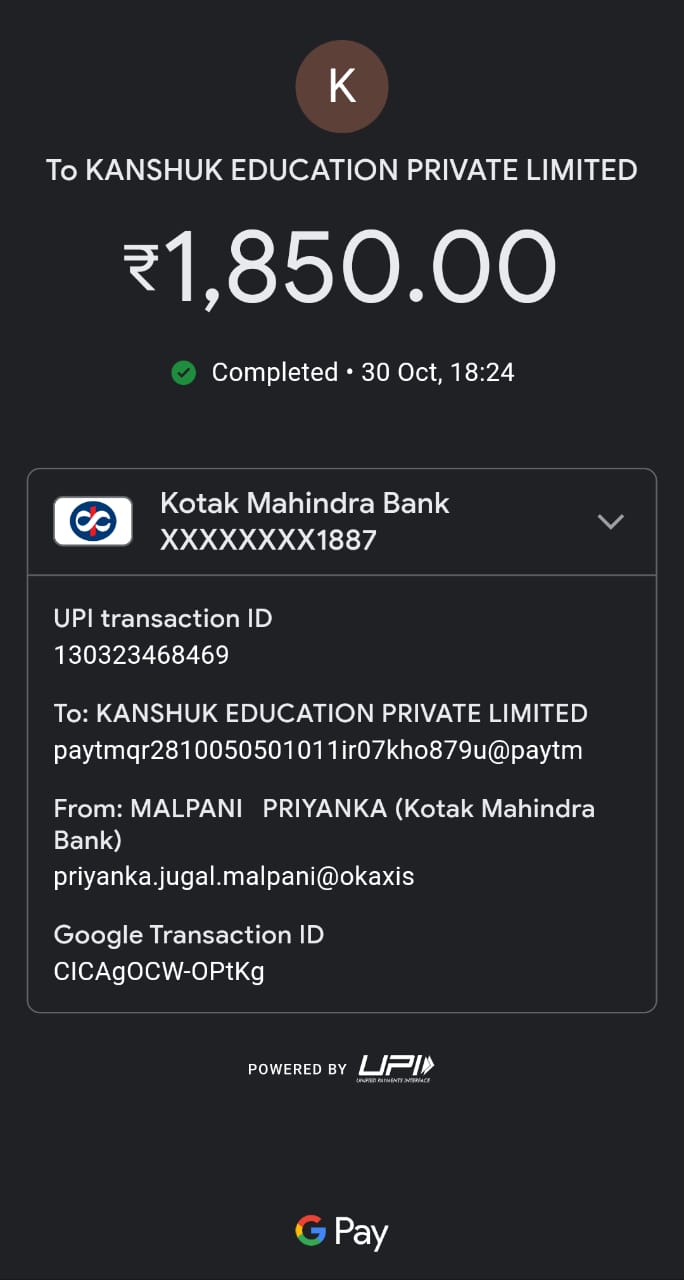Click the Kotak Mahindra Bank account row

340,521
